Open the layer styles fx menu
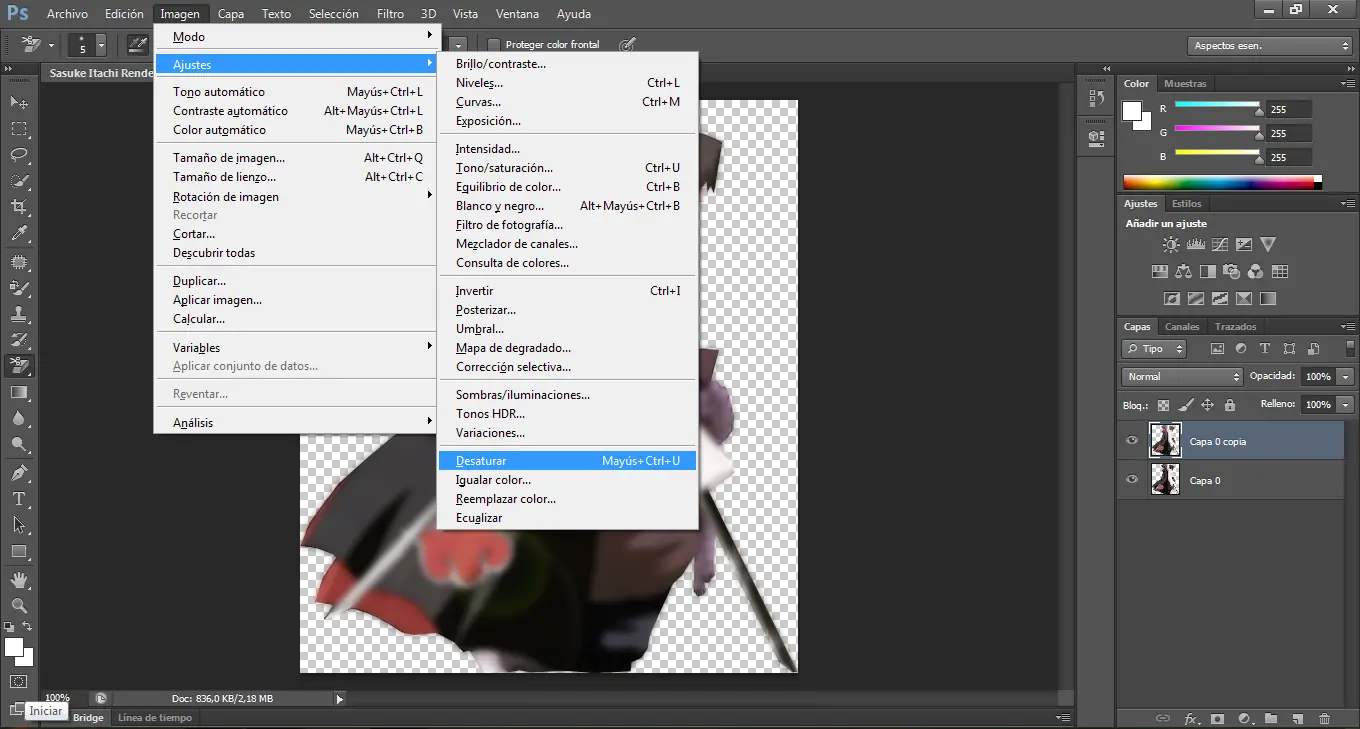The image size is (1360, 729). pyautogui.click(x=1191, y=718)
